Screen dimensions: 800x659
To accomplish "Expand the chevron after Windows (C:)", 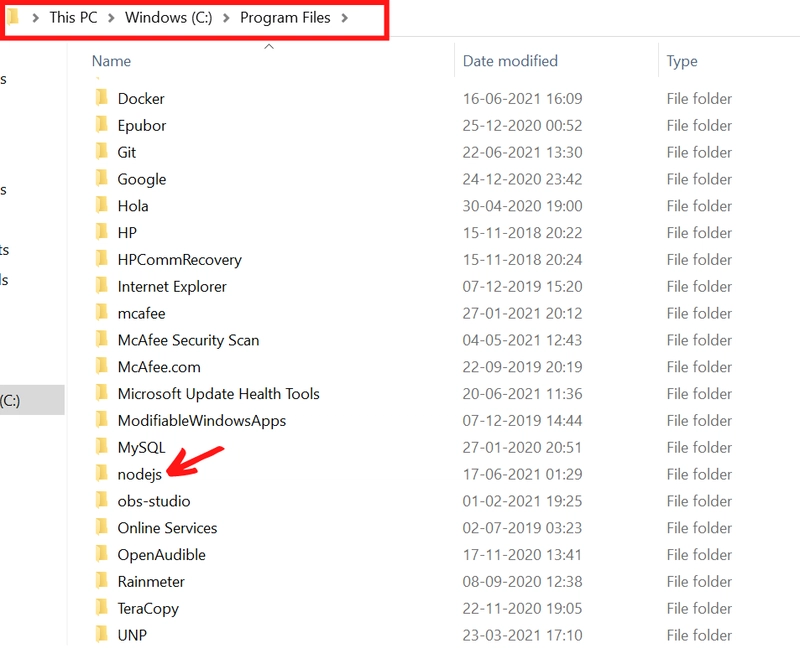I will tap(227, 18).
